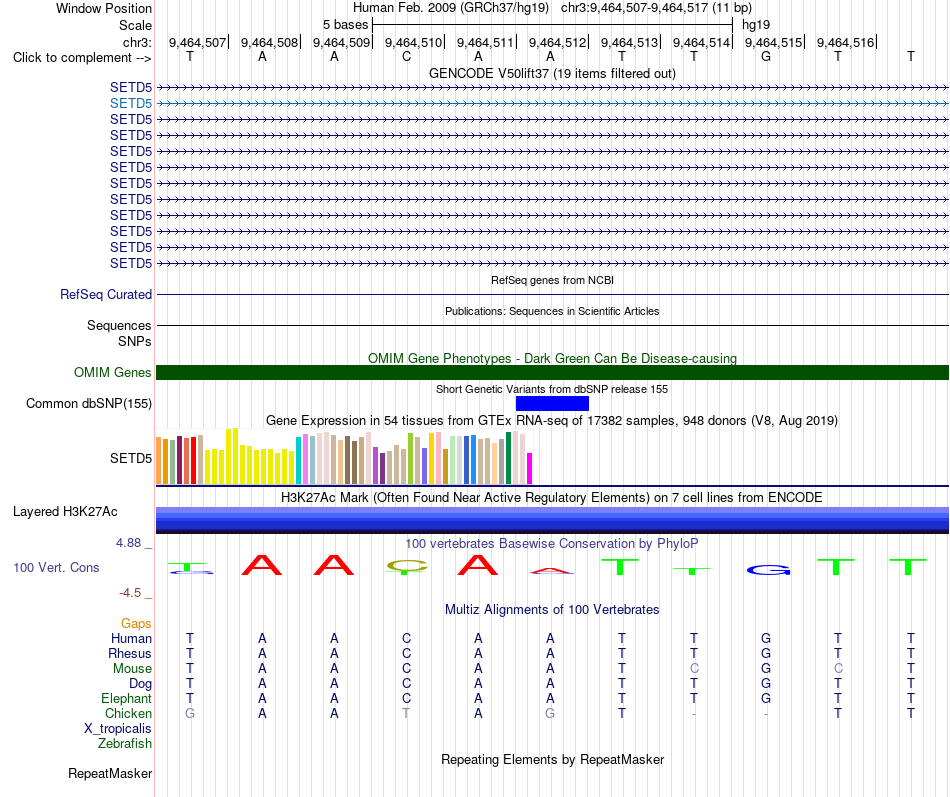The image size is (950, 797).
Task: Click the orange Gaps label
Action: point(136,624)
